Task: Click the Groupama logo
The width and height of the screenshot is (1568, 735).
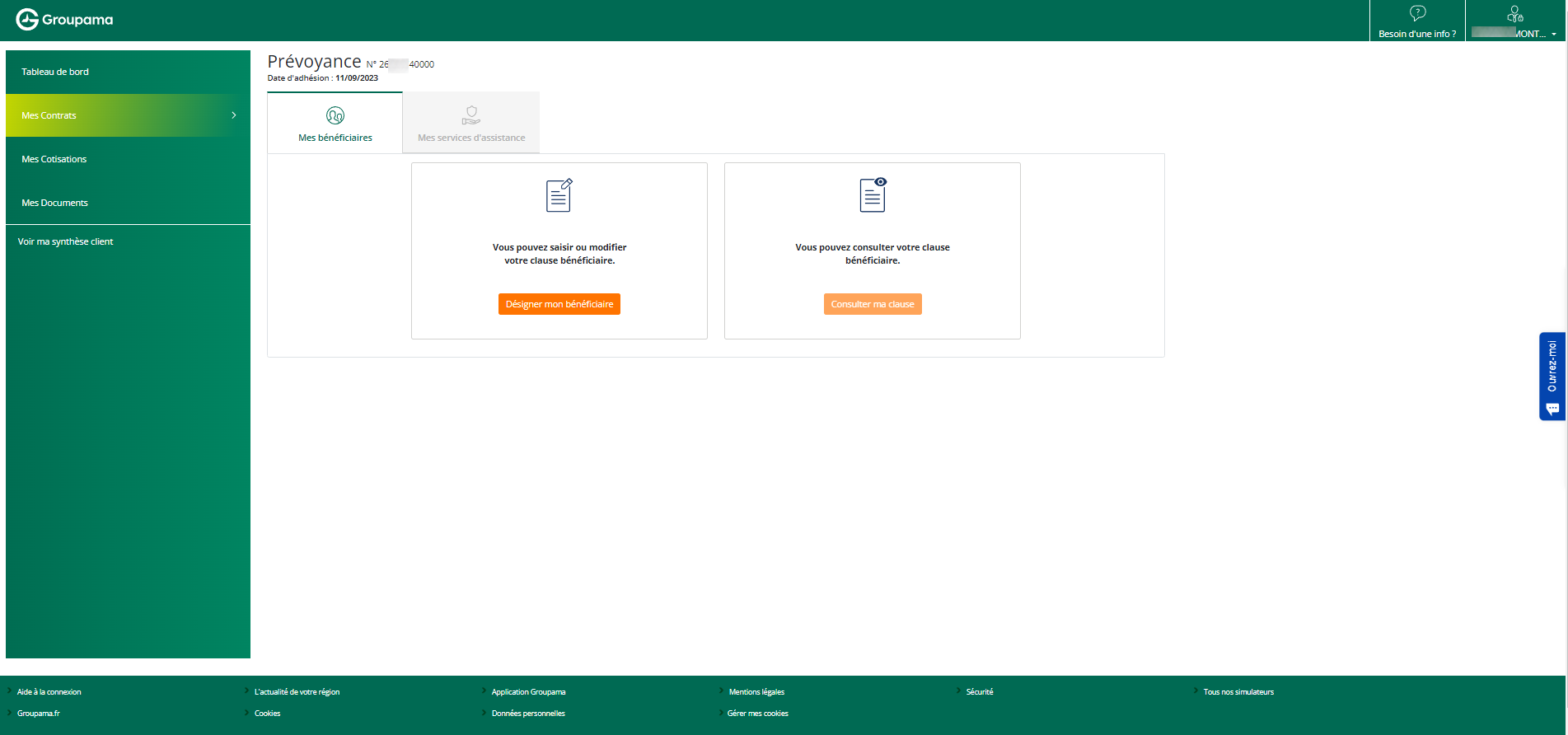Action: point(65,19)
